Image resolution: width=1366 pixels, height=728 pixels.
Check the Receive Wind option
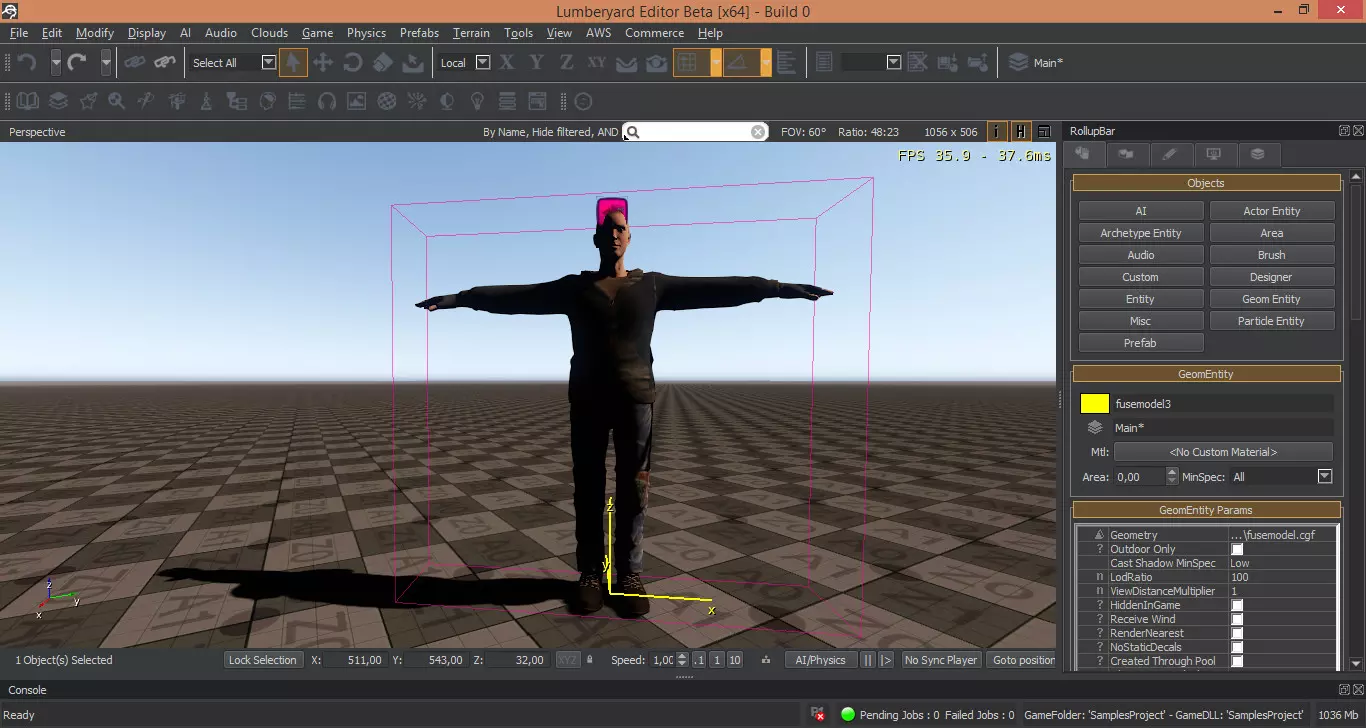click(1237, 619)
